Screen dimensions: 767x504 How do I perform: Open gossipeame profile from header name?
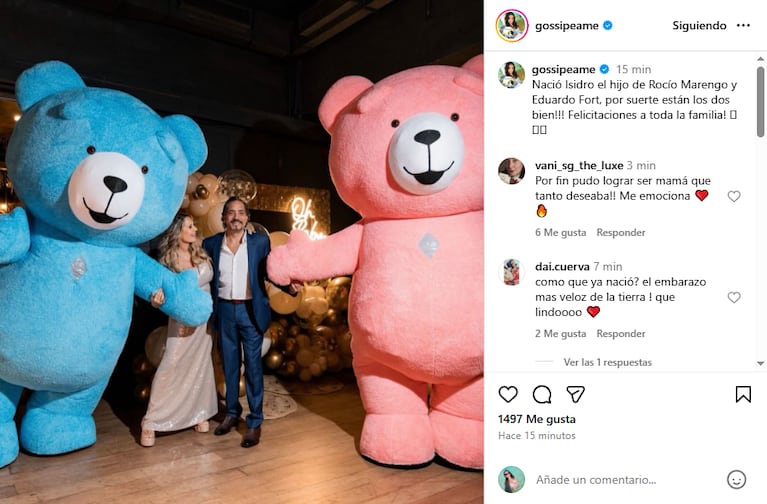click(566, 25)
